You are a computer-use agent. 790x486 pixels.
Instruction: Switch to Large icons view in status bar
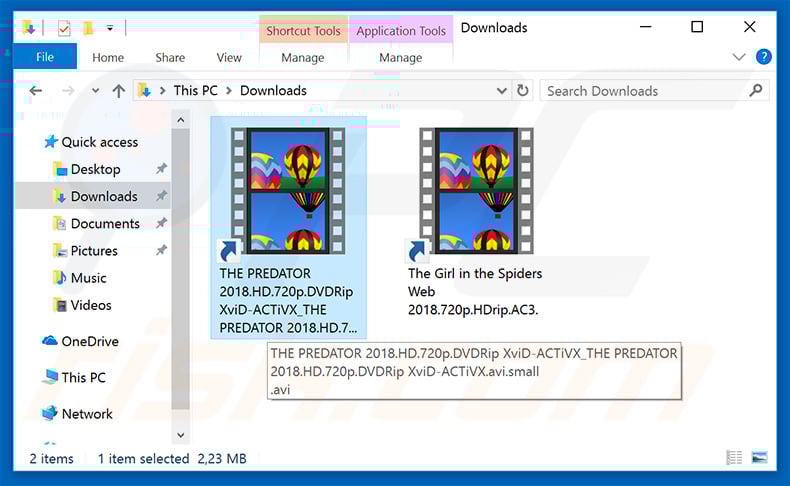coord(759,457)
